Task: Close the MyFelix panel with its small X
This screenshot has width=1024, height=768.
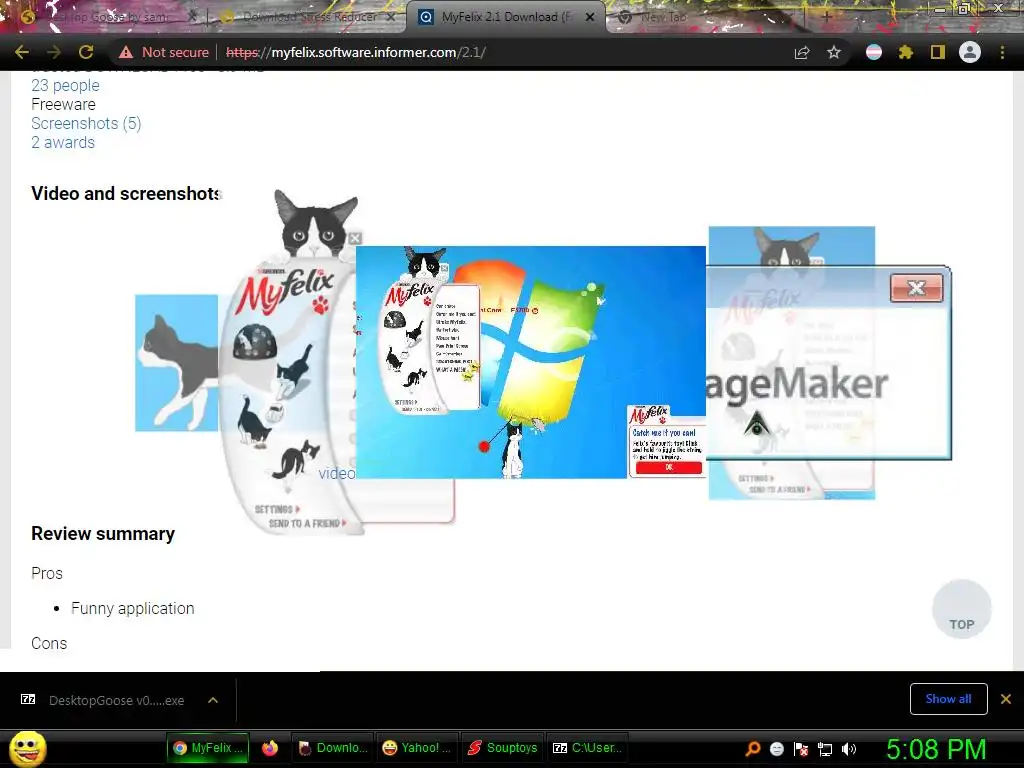Action: (355, 238)
